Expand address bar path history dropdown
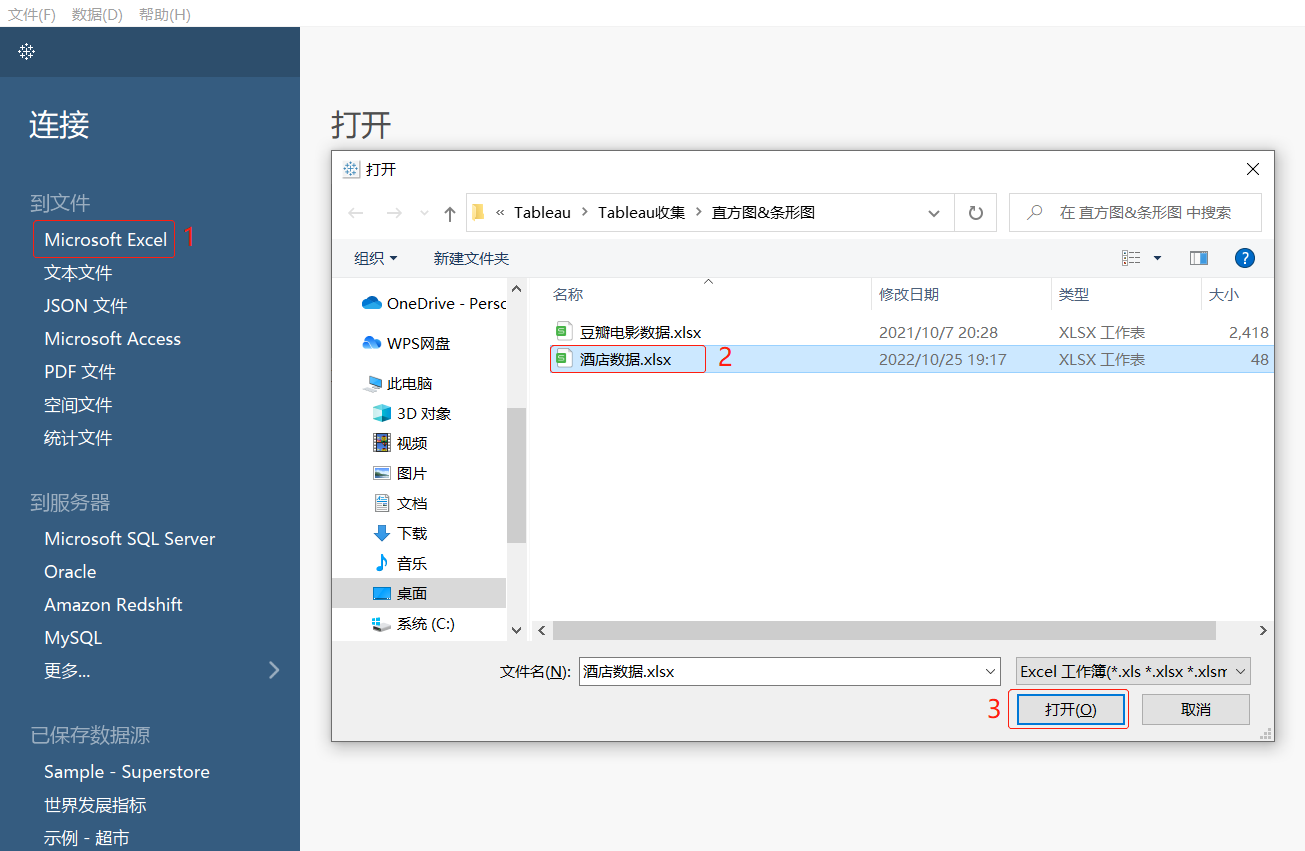 click(934, 213)
